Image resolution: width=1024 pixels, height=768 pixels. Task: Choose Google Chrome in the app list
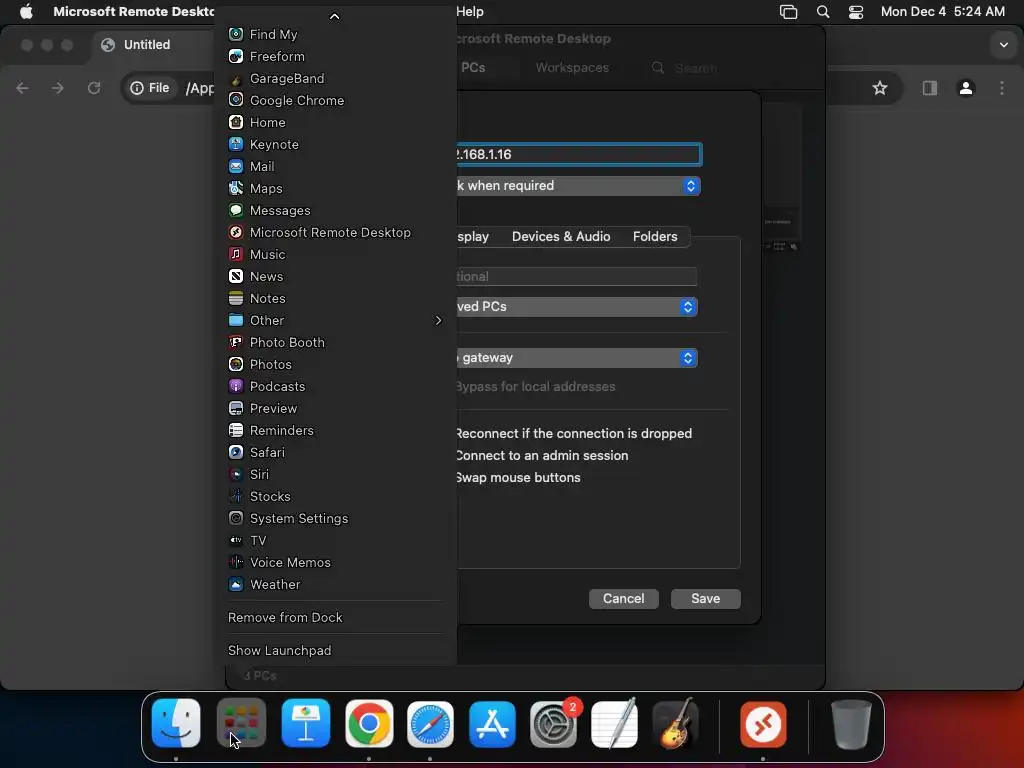(334, 100)
